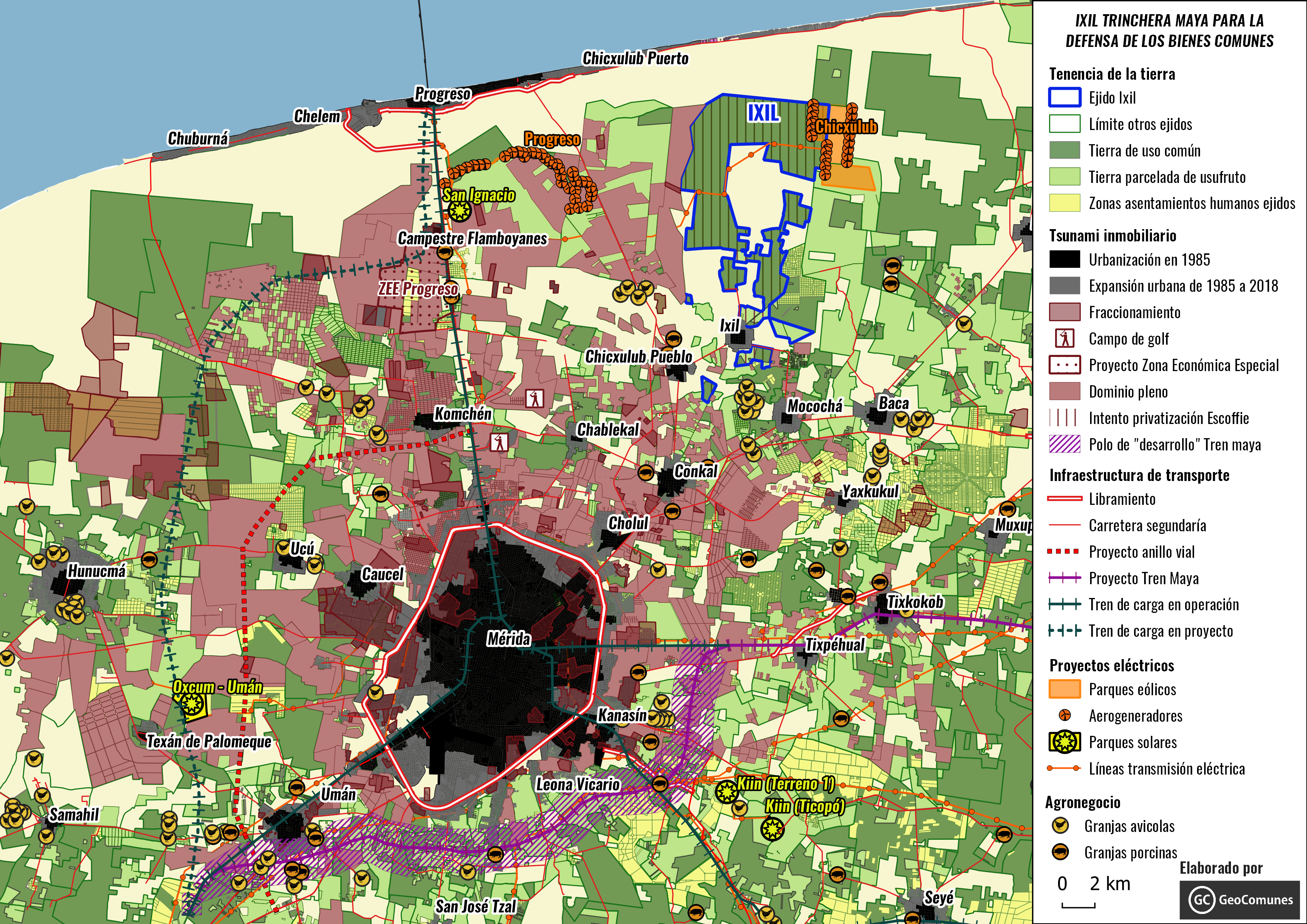Click the Campo de golf legend icon
Viewport: 1307px width, 924px height.
[x=1064, y=339]
